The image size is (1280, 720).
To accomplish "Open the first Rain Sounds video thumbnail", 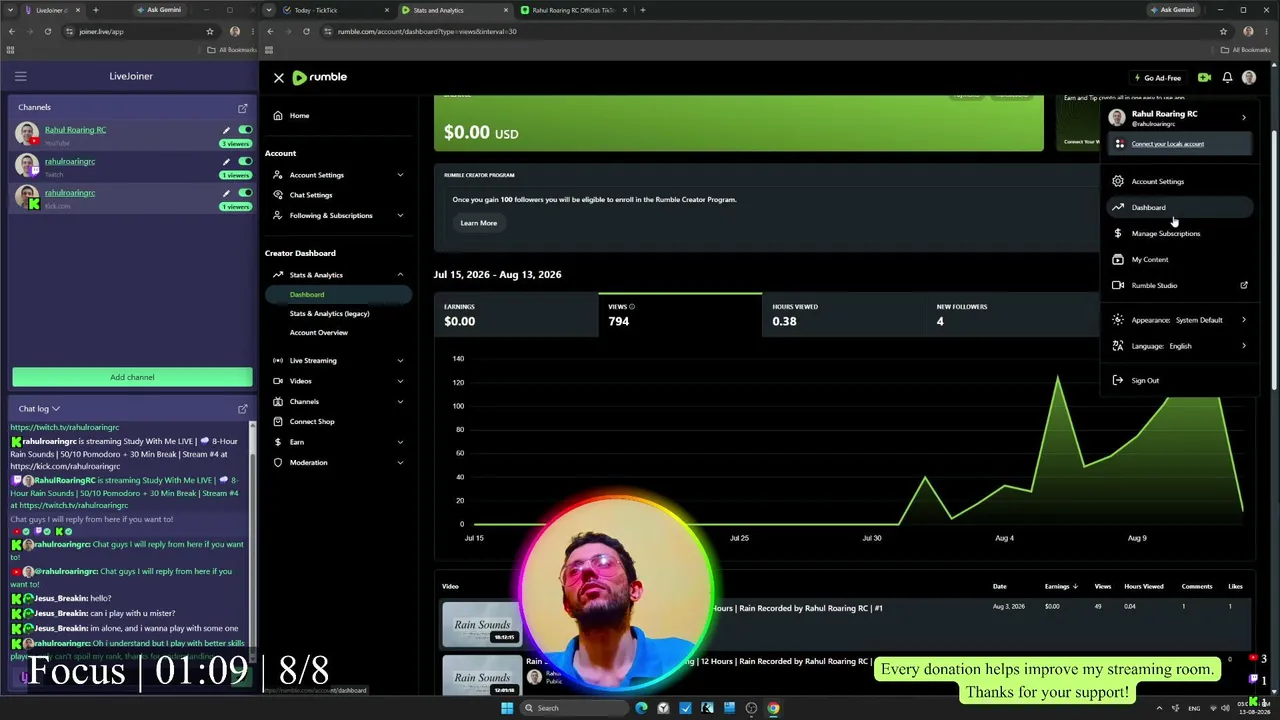I will pos(482,625).
